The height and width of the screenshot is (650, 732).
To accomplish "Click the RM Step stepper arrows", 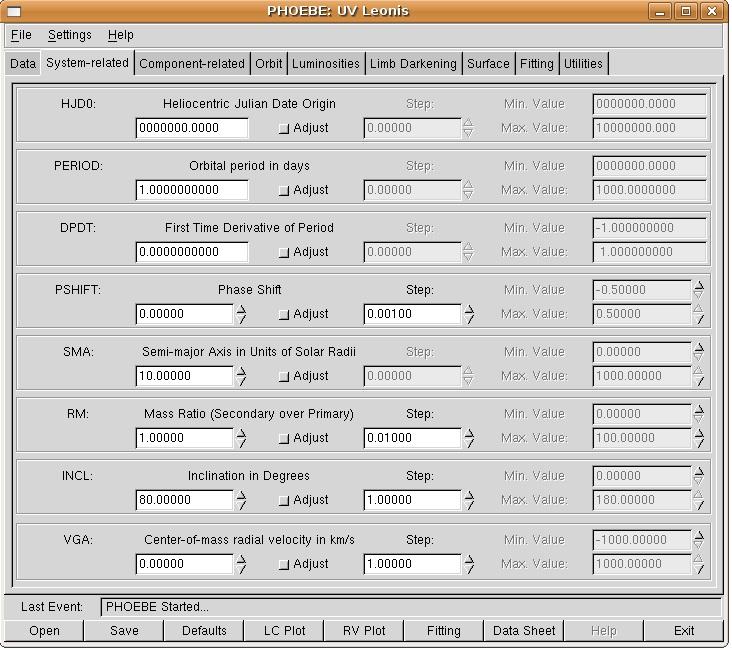I will pyautogui.click(x=469, y=438).
